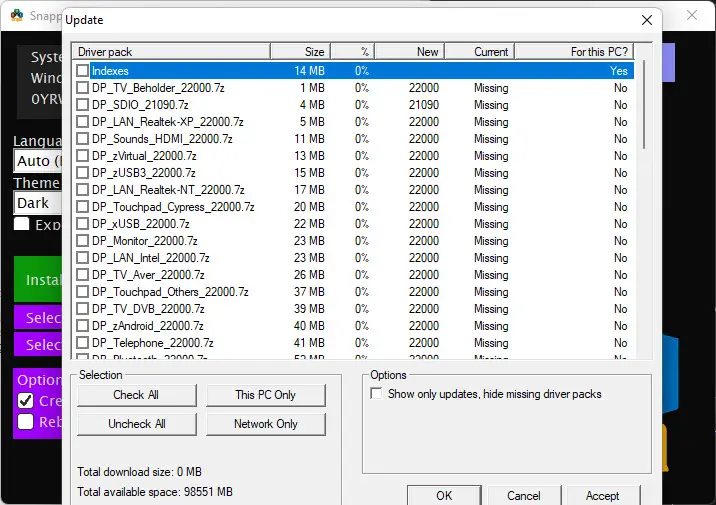
Task: Sort list by For this PC? column header
Action: [575, 52]
